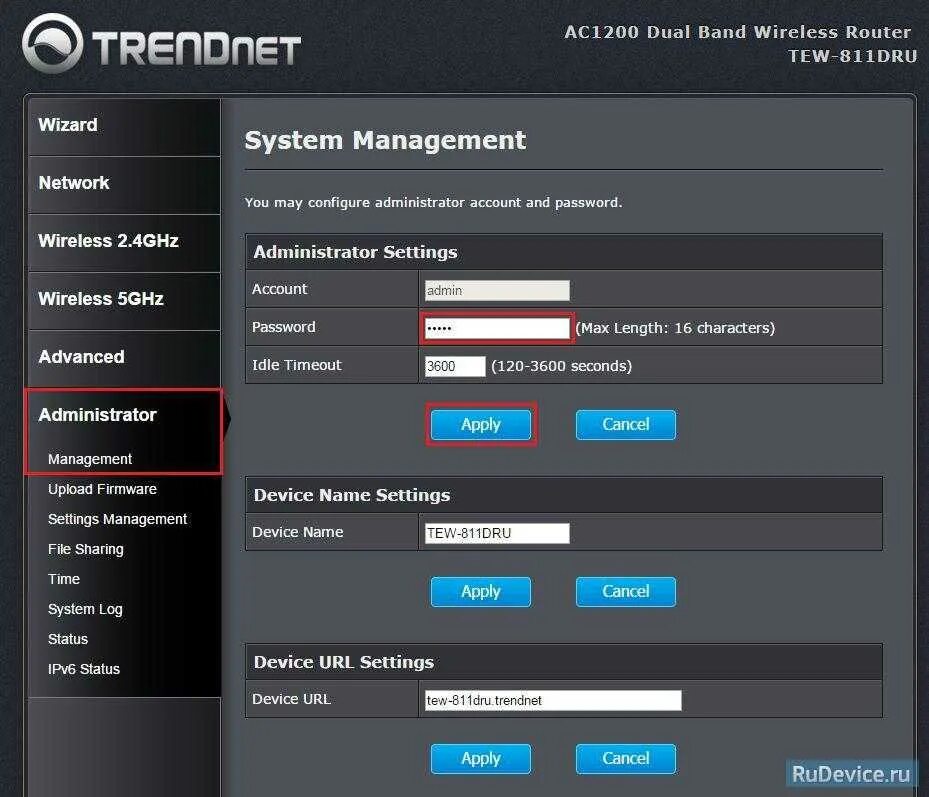
Task: Open the Status page
Action: [68, 639]
